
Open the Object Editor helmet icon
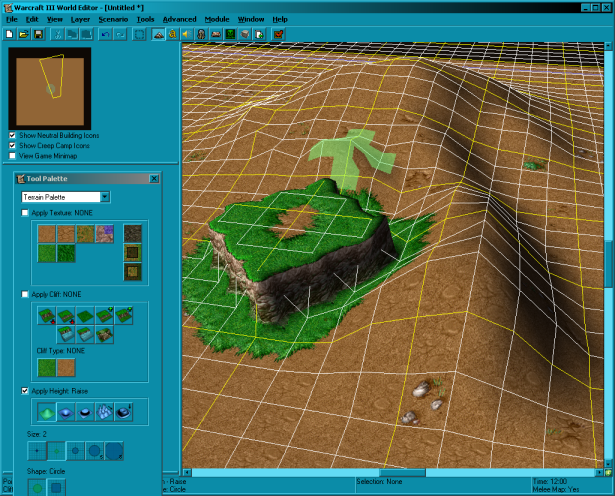point(201,35)
